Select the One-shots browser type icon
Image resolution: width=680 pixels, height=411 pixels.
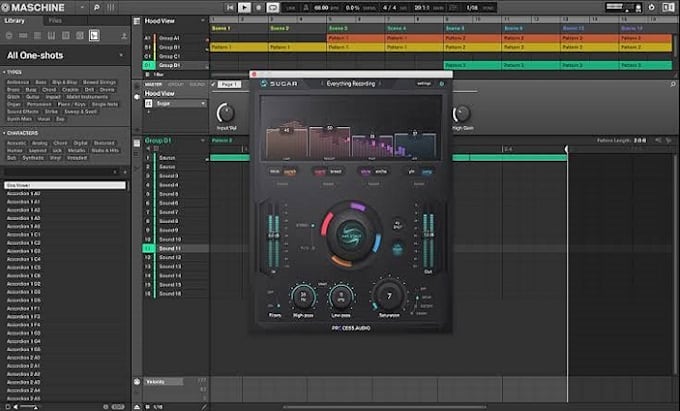(94, 36)
